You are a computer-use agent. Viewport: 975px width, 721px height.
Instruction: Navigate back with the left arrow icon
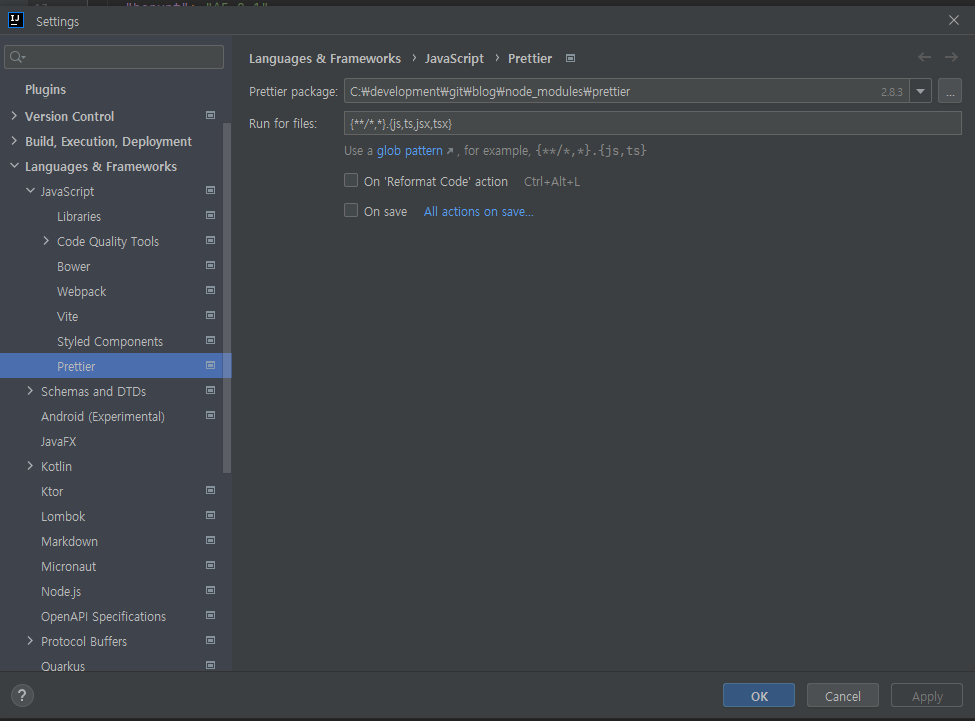(x=924, y=57)
